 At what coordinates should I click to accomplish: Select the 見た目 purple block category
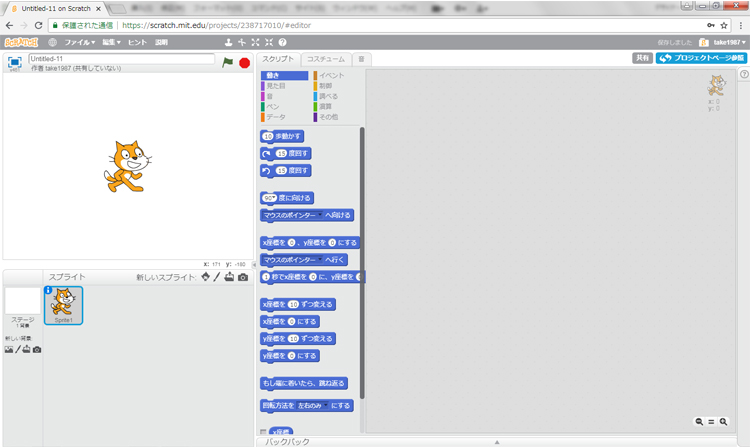click(275, 86)
